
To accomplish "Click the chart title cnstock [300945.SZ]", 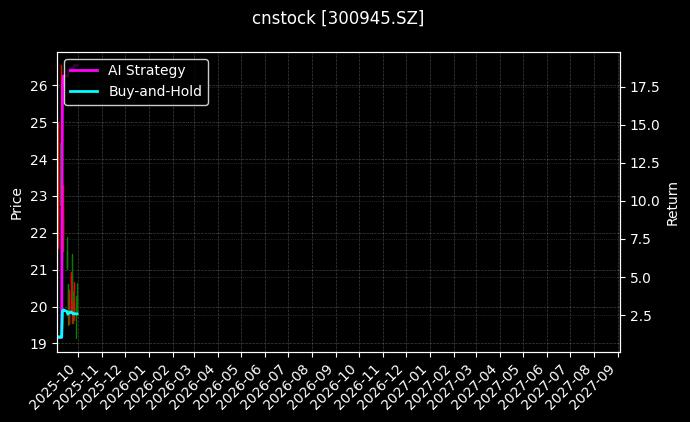I will [338, 18].
